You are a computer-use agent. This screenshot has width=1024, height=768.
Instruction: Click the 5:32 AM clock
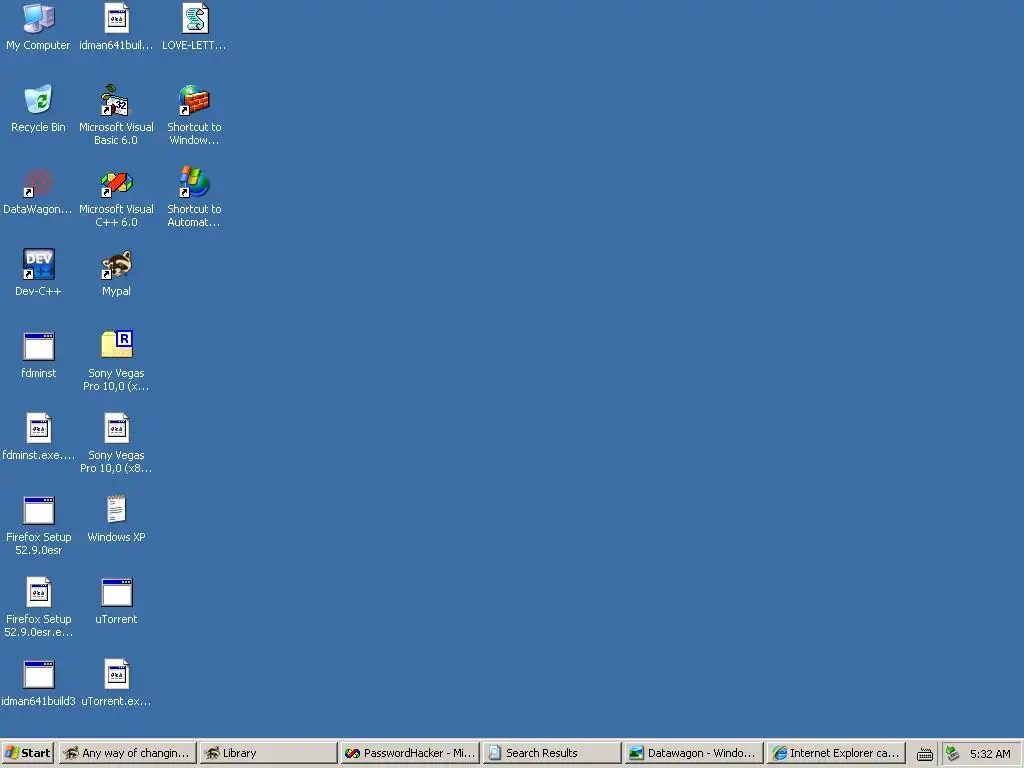990,754
